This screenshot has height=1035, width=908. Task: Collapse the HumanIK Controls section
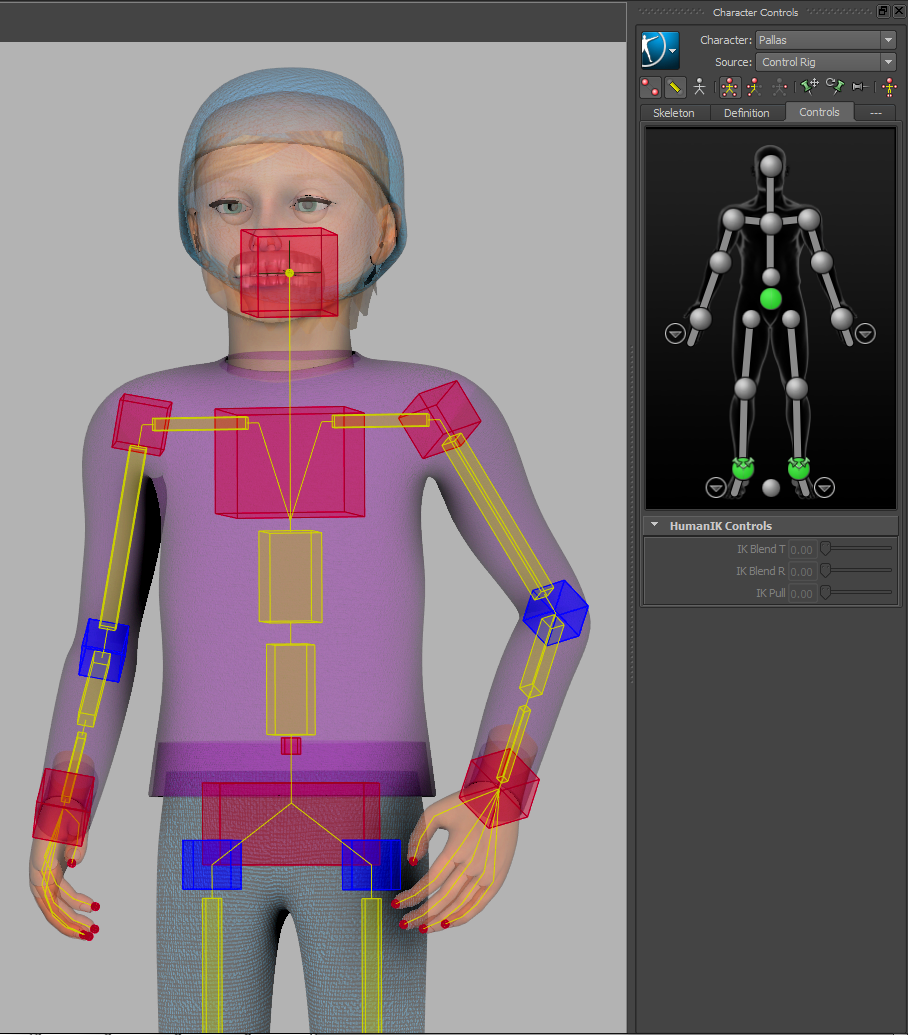click(654, 524)
